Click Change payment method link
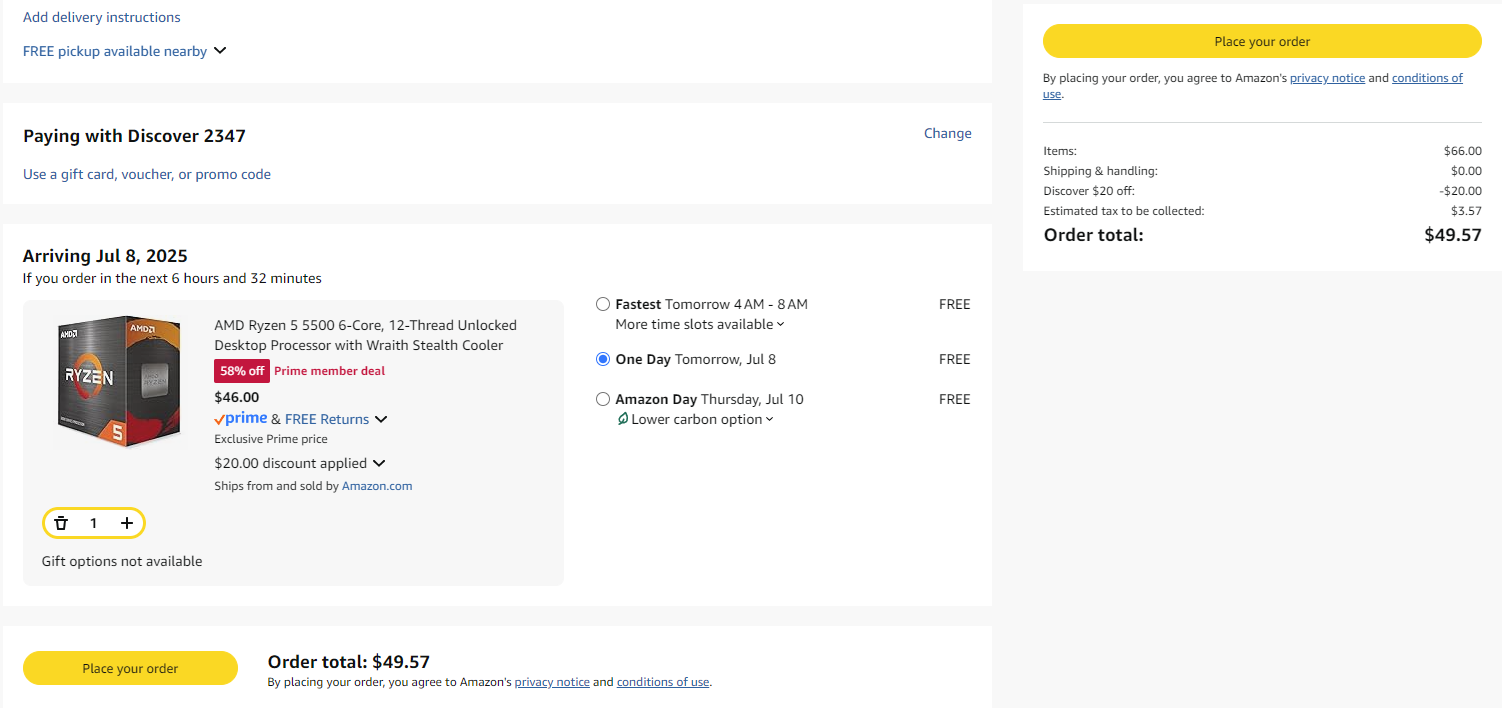Screen dimensions: 1502x708 pyautogui.click(x=947, y=133)
